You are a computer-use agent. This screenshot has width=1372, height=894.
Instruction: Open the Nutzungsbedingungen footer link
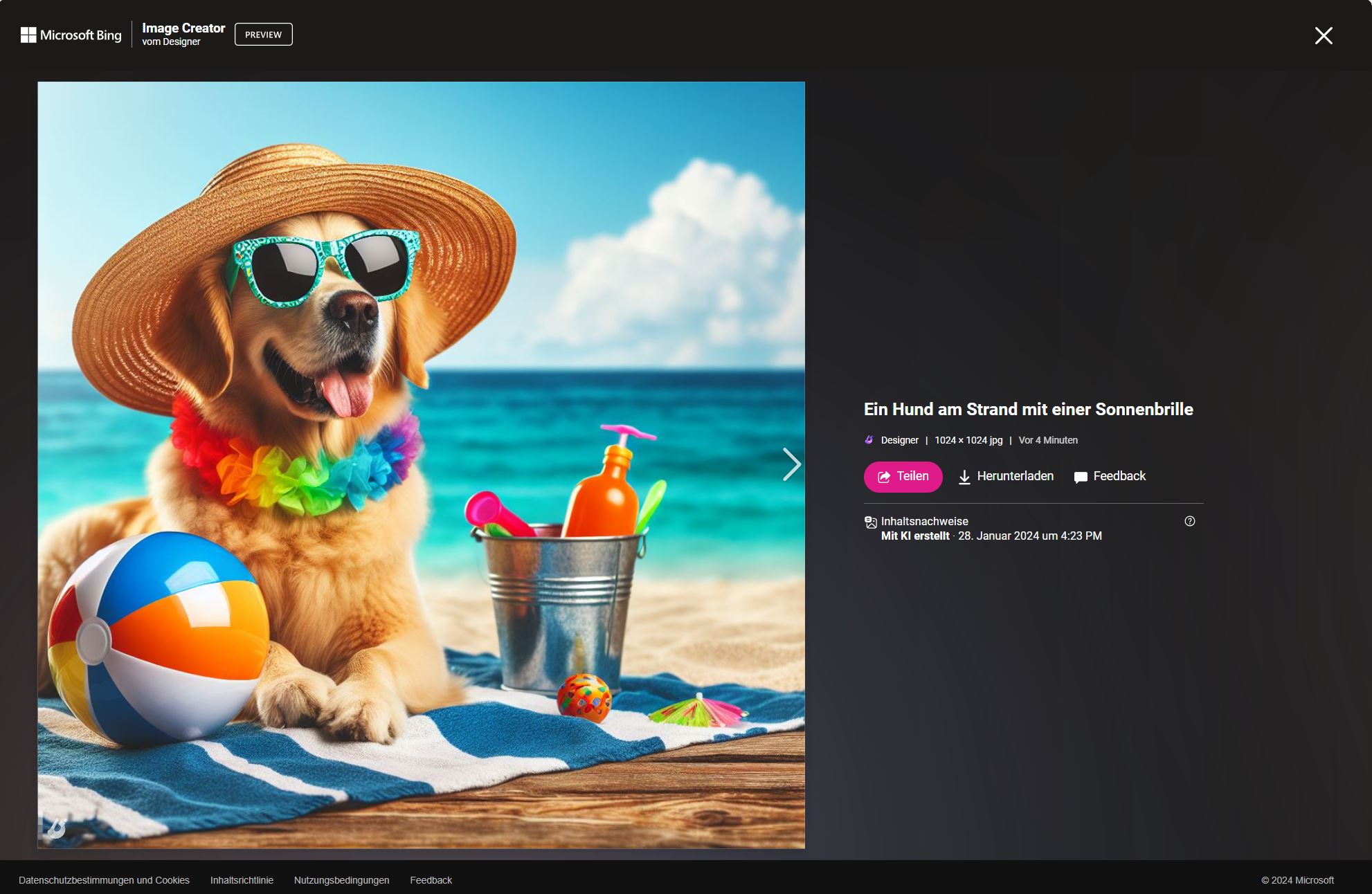tap(341, 880)
